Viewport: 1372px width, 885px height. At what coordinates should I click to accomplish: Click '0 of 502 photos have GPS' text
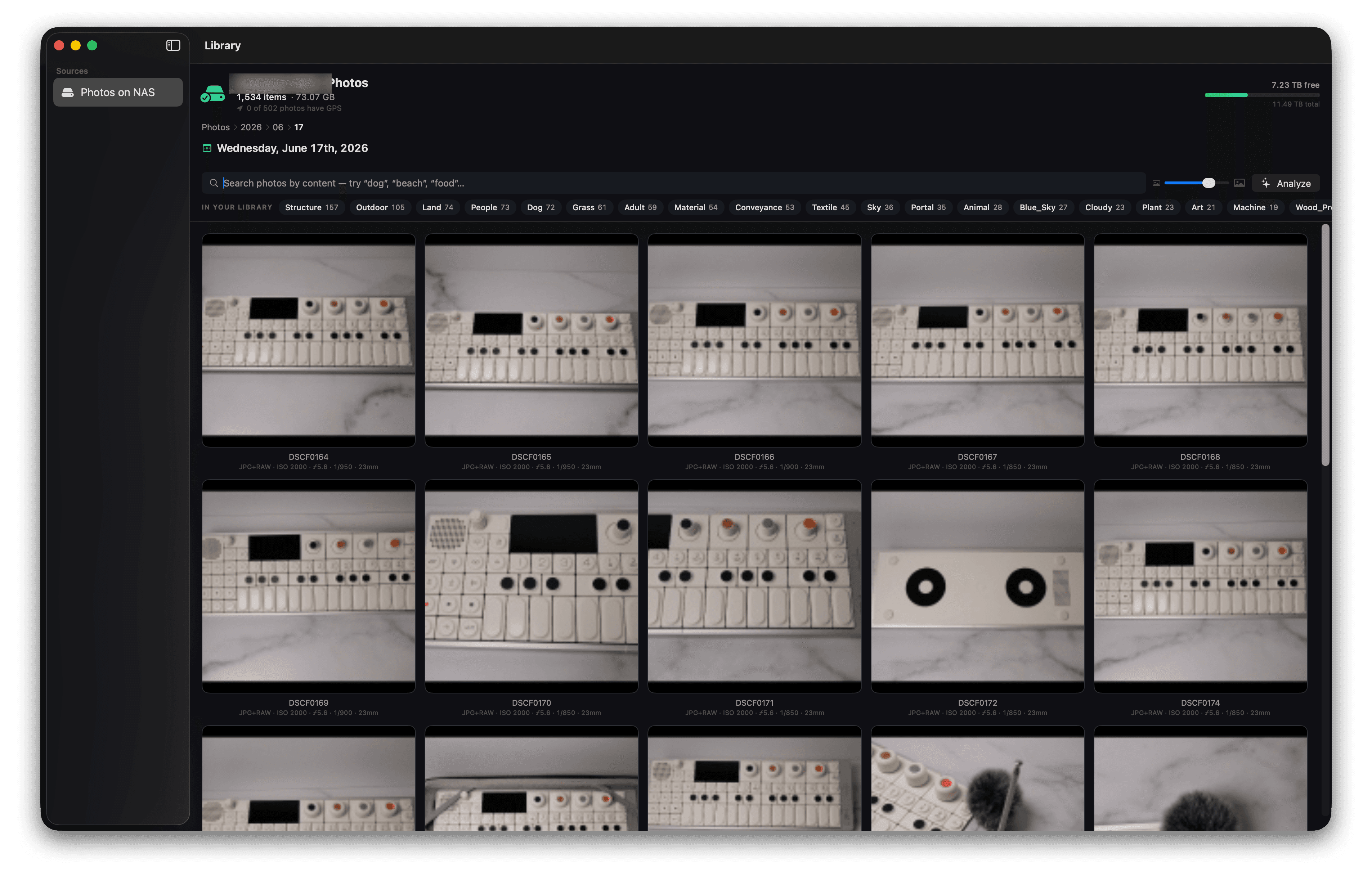click(294, 109)
